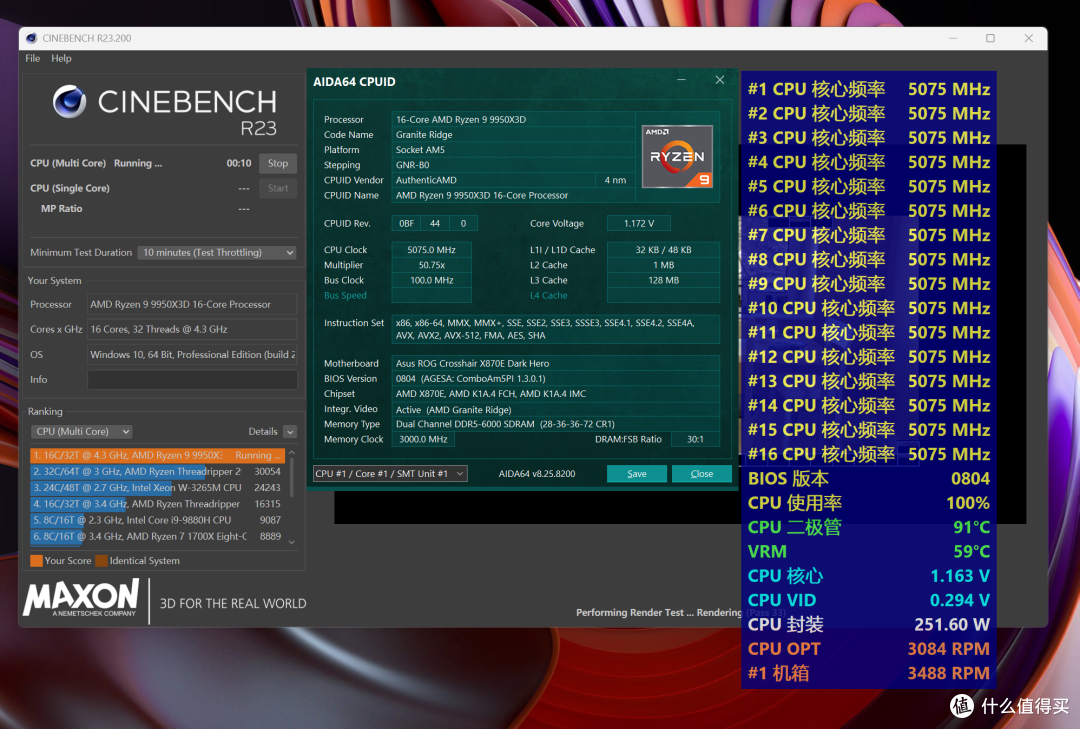Click the Cinebench app icon in title bar
This screenshot has height=729, width=1080.
click(31, 38)
